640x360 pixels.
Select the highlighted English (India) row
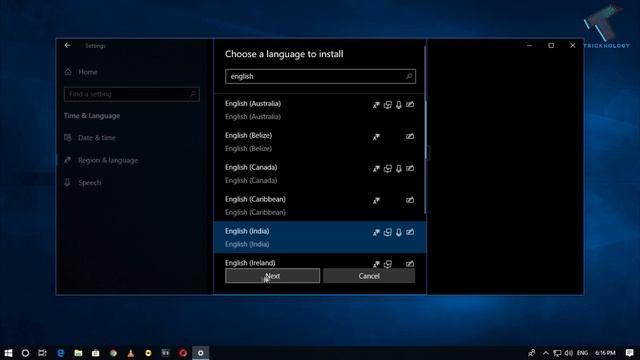[x=320, y=237]
